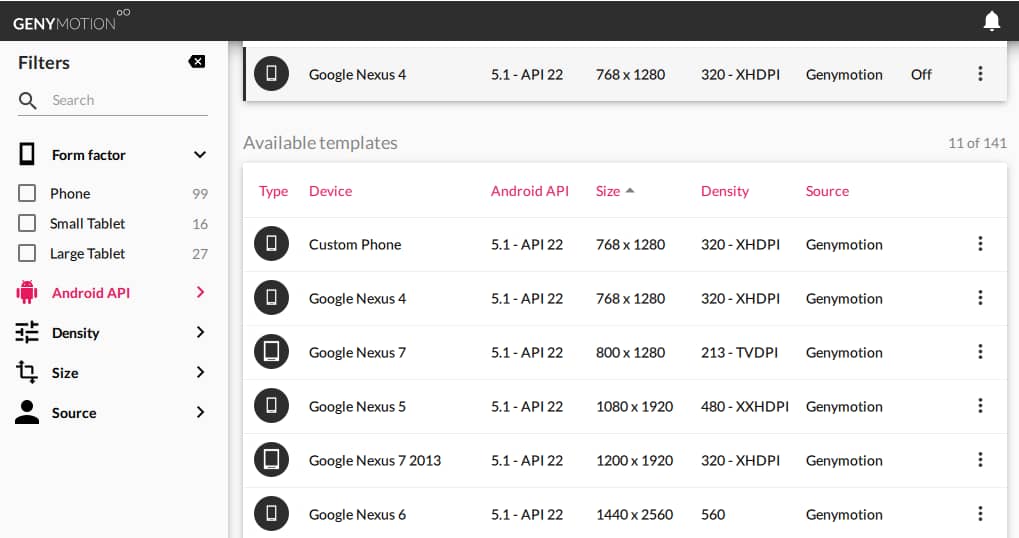Click the Custom Phone device icon
This screenshot has width=1019, height=538.
point(271,244)
